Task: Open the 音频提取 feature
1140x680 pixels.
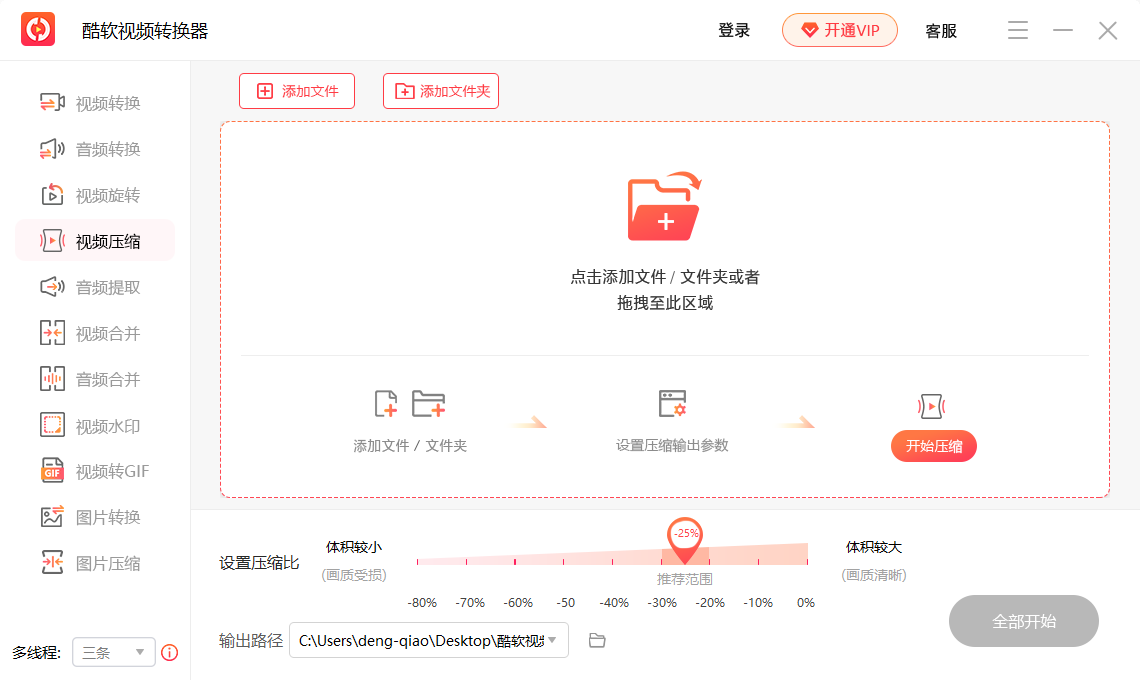Action: tap(97, 286)
